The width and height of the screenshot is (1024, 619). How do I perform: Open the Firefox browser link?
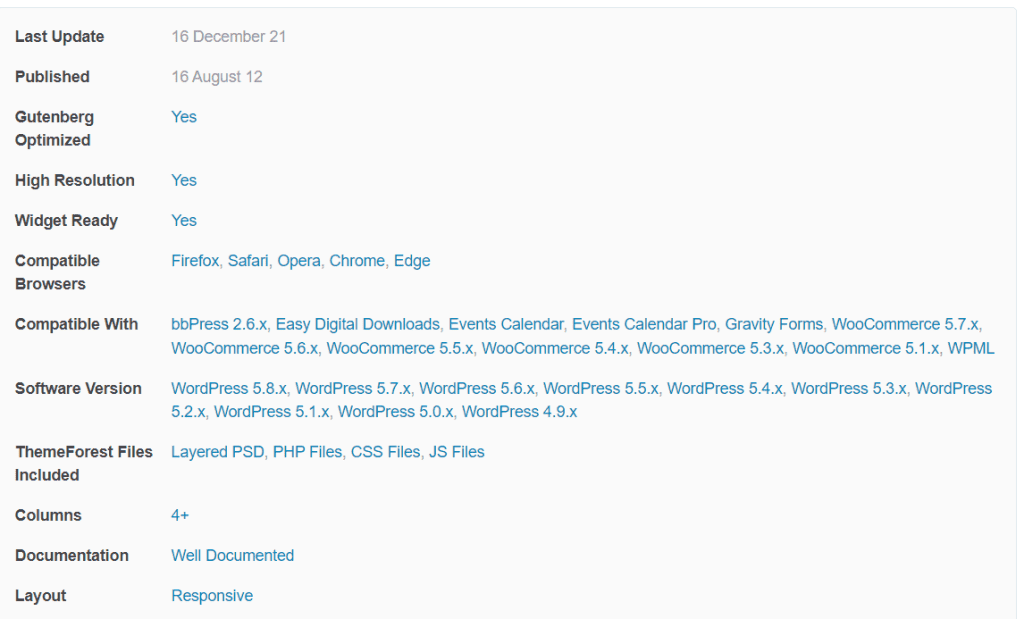pos(195,261)
